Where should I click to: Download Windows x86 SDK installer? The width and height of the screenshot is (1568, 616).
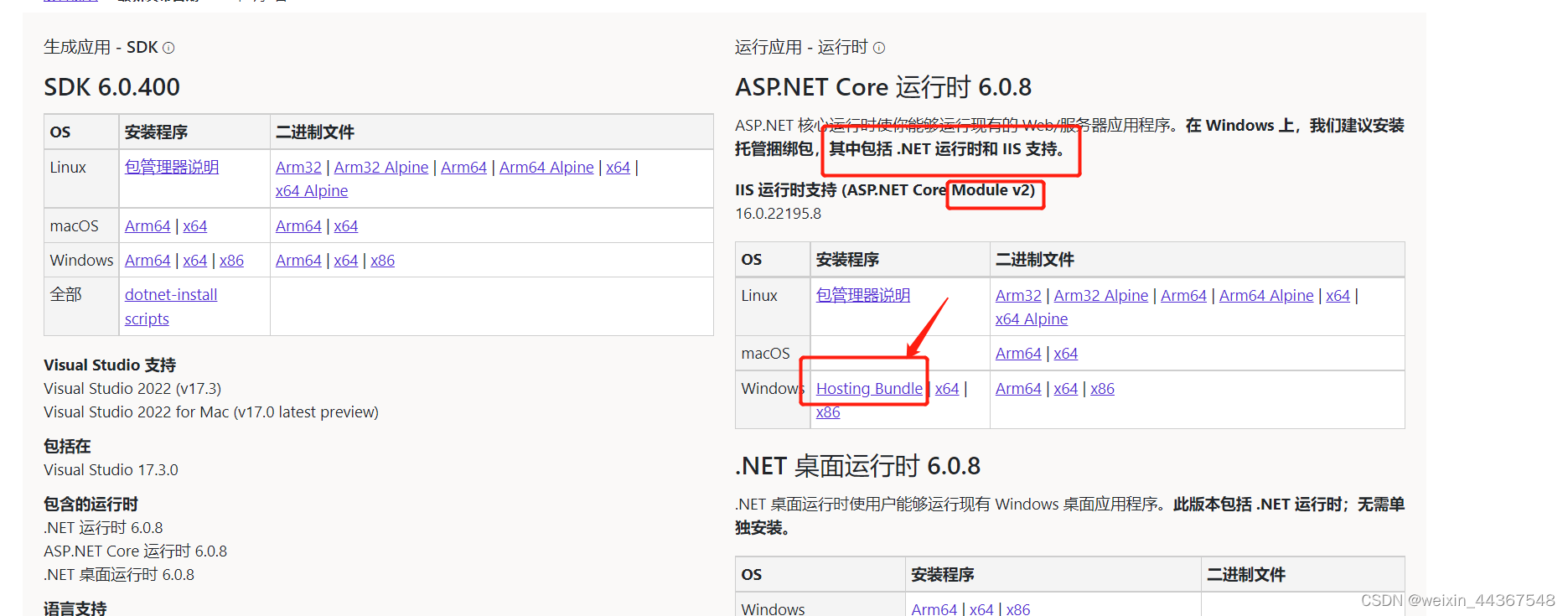[x=232, y=260]
